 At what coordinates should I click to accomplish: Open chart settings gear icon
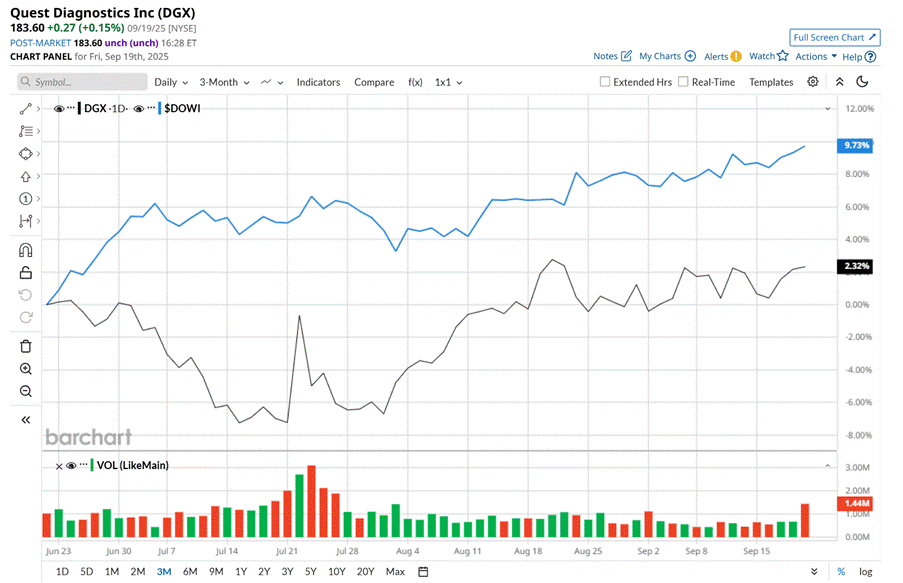(813, 82)
